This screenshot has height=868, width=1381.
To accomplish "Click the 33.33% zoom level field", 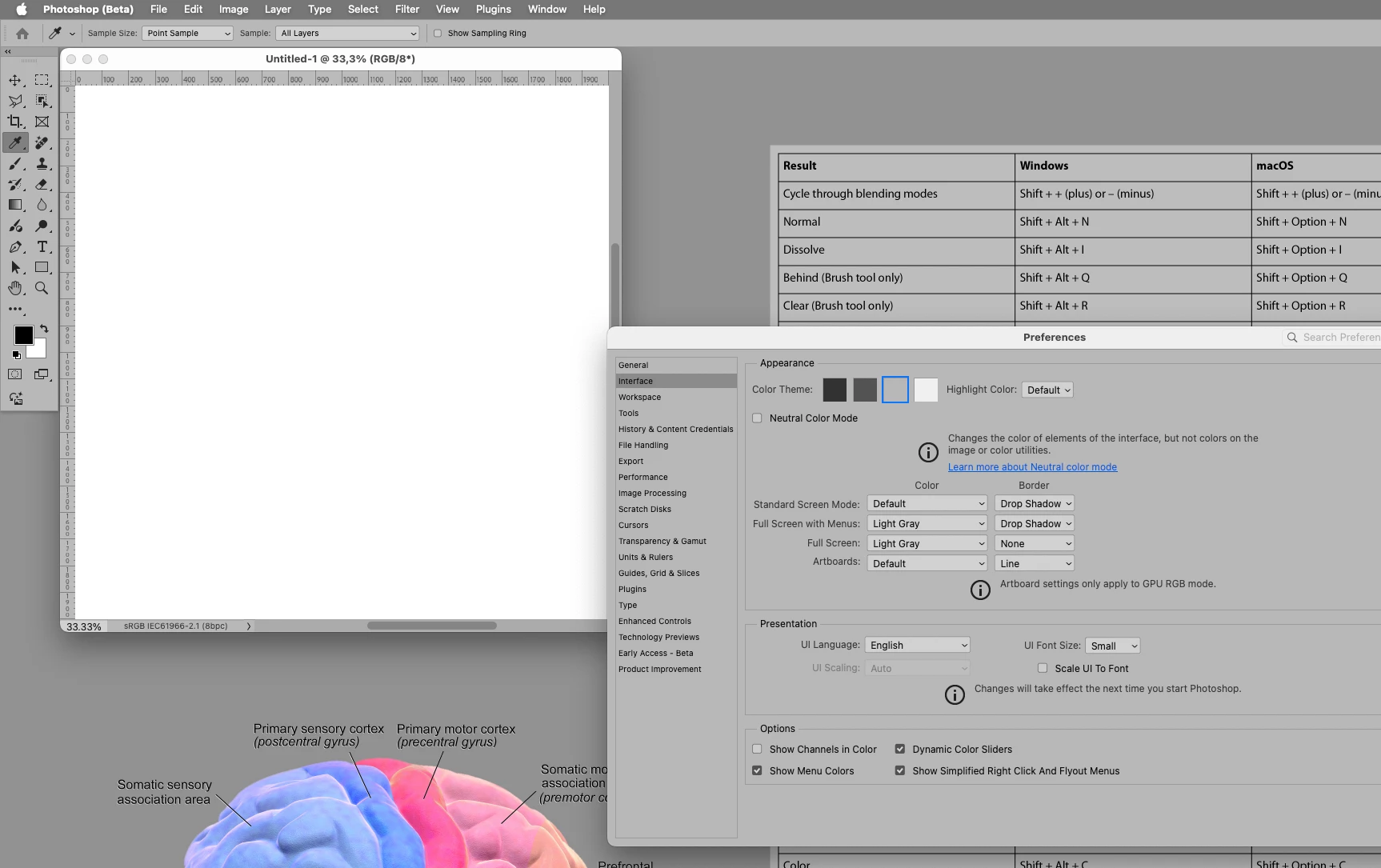I will point(84,626).
